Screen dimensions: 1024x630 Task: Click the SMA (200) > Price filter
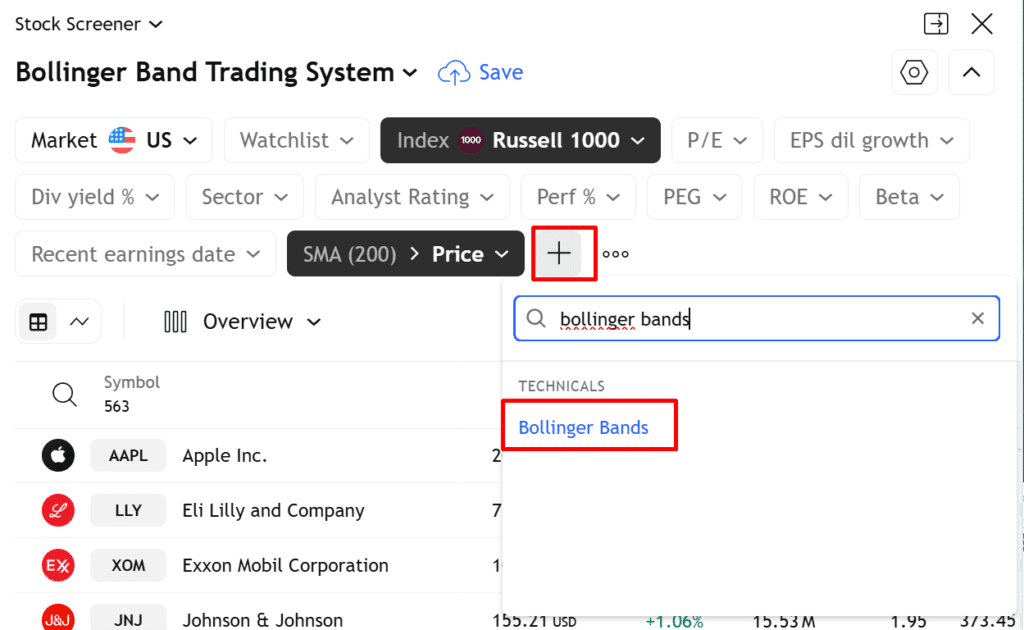tap(406, 254)
